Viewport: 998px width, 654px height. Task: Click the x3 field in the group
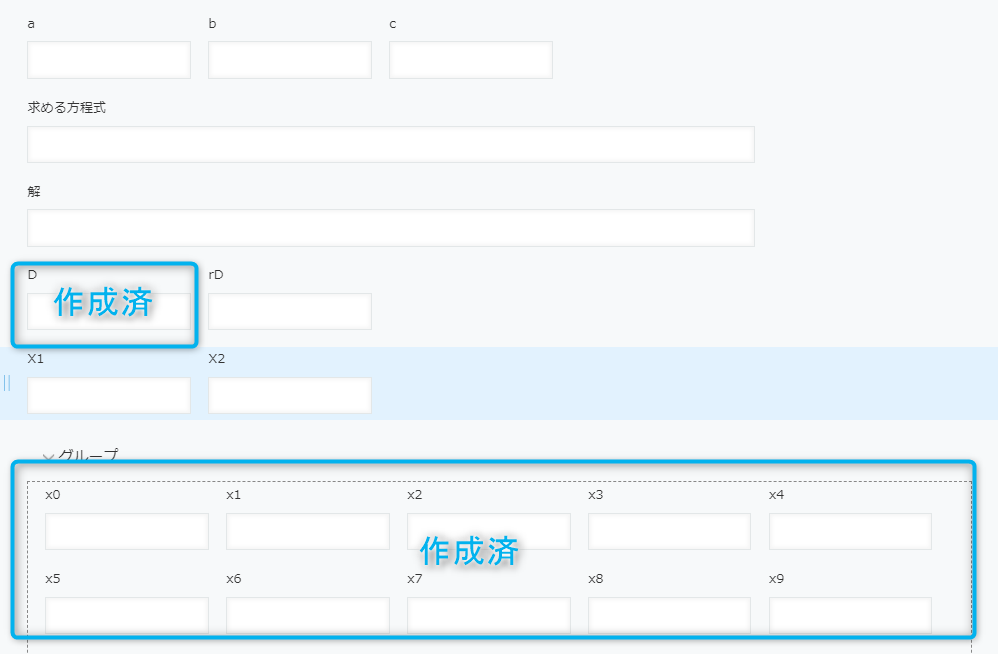pyautogui.click(x=670, y=531)
